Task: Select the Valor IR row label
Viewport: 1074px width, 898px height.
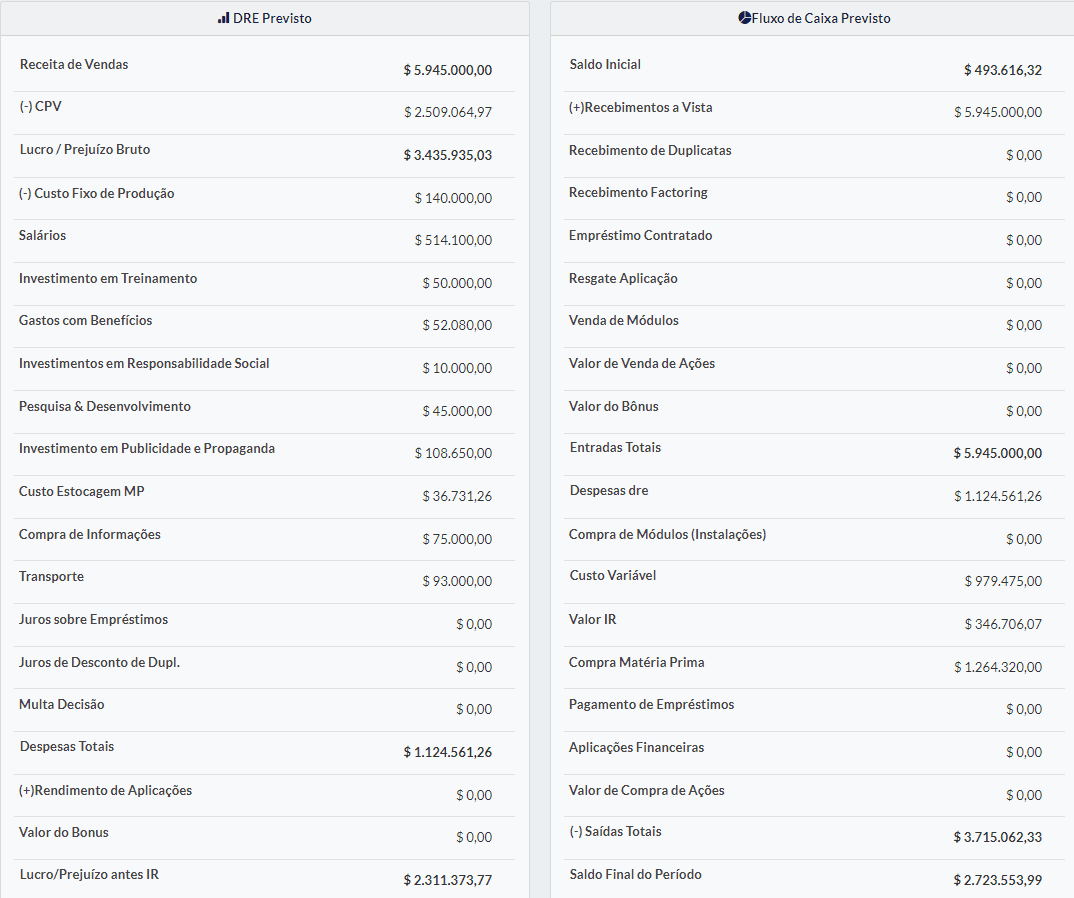Action: coord(593,620)
